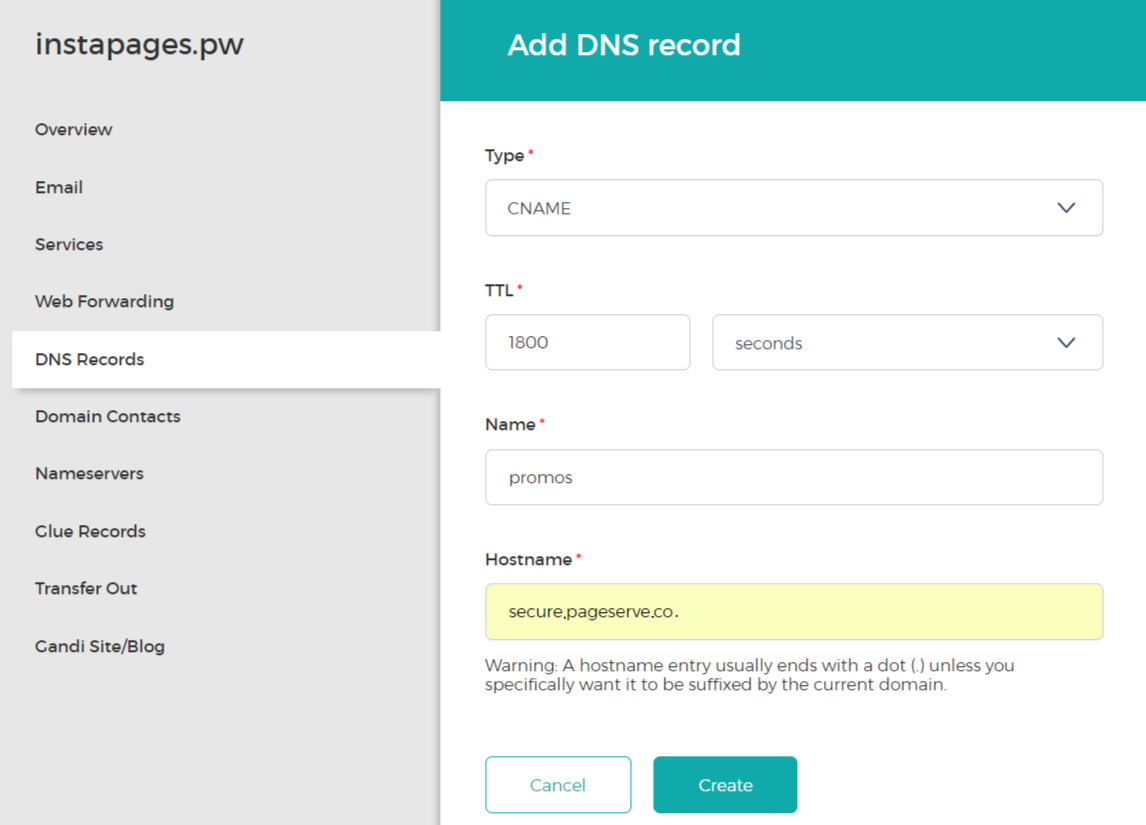Click the chevron arrow in seconds selector

click(1066, 343)
